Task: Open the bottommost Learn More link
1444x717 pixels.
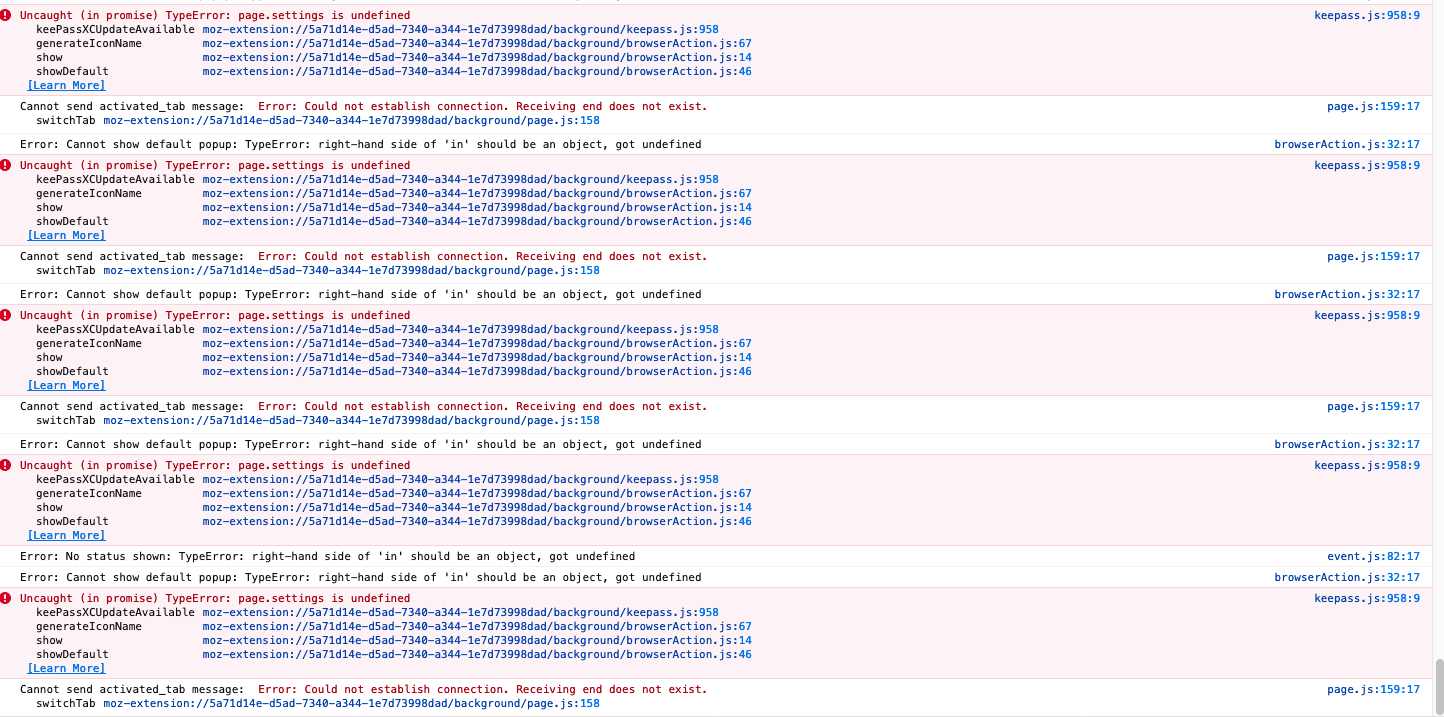Action: 66,668
